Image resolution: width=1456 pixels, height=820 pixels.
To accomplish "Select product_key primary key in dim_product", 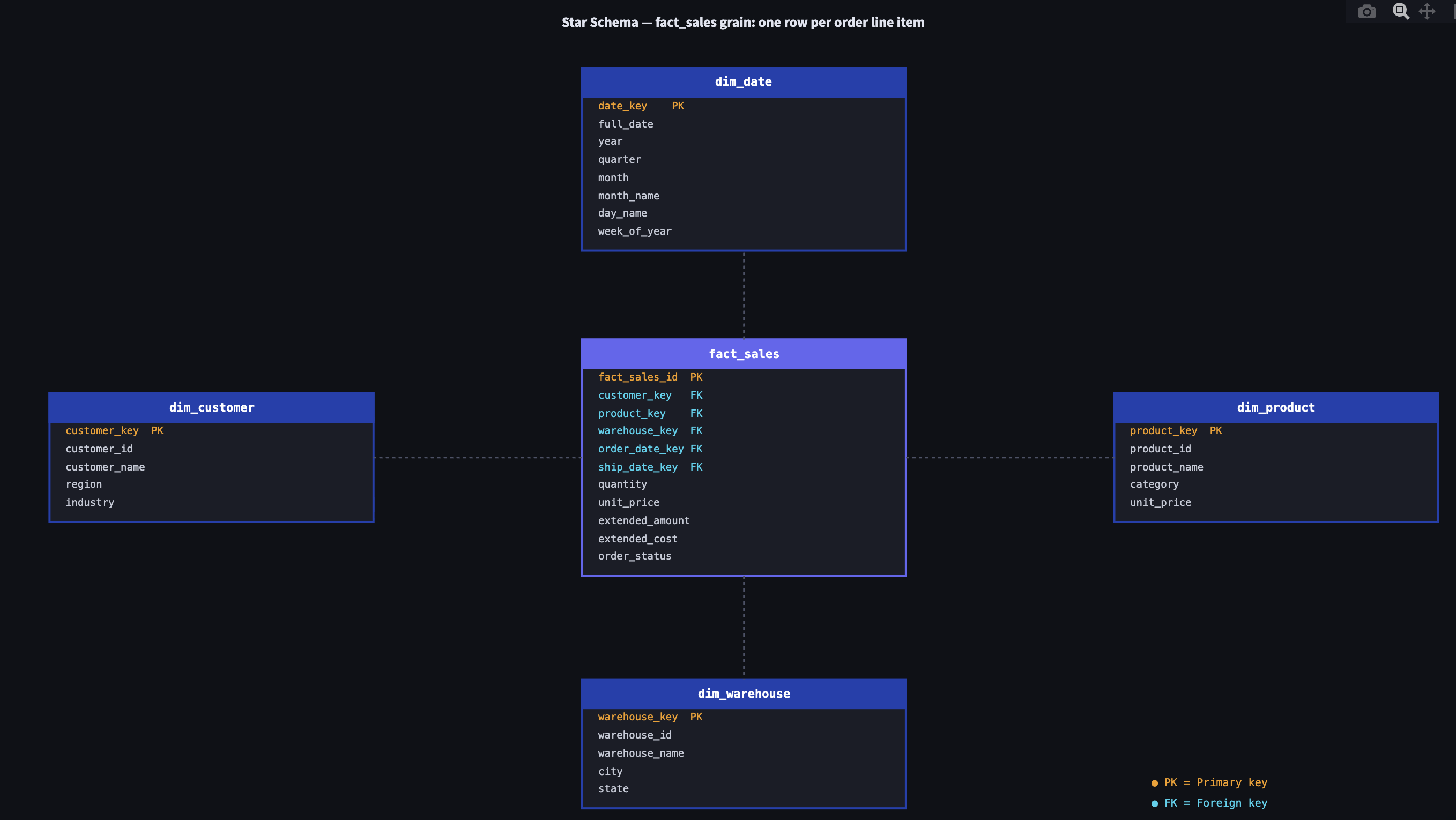I will click(x=1163, y=430).
